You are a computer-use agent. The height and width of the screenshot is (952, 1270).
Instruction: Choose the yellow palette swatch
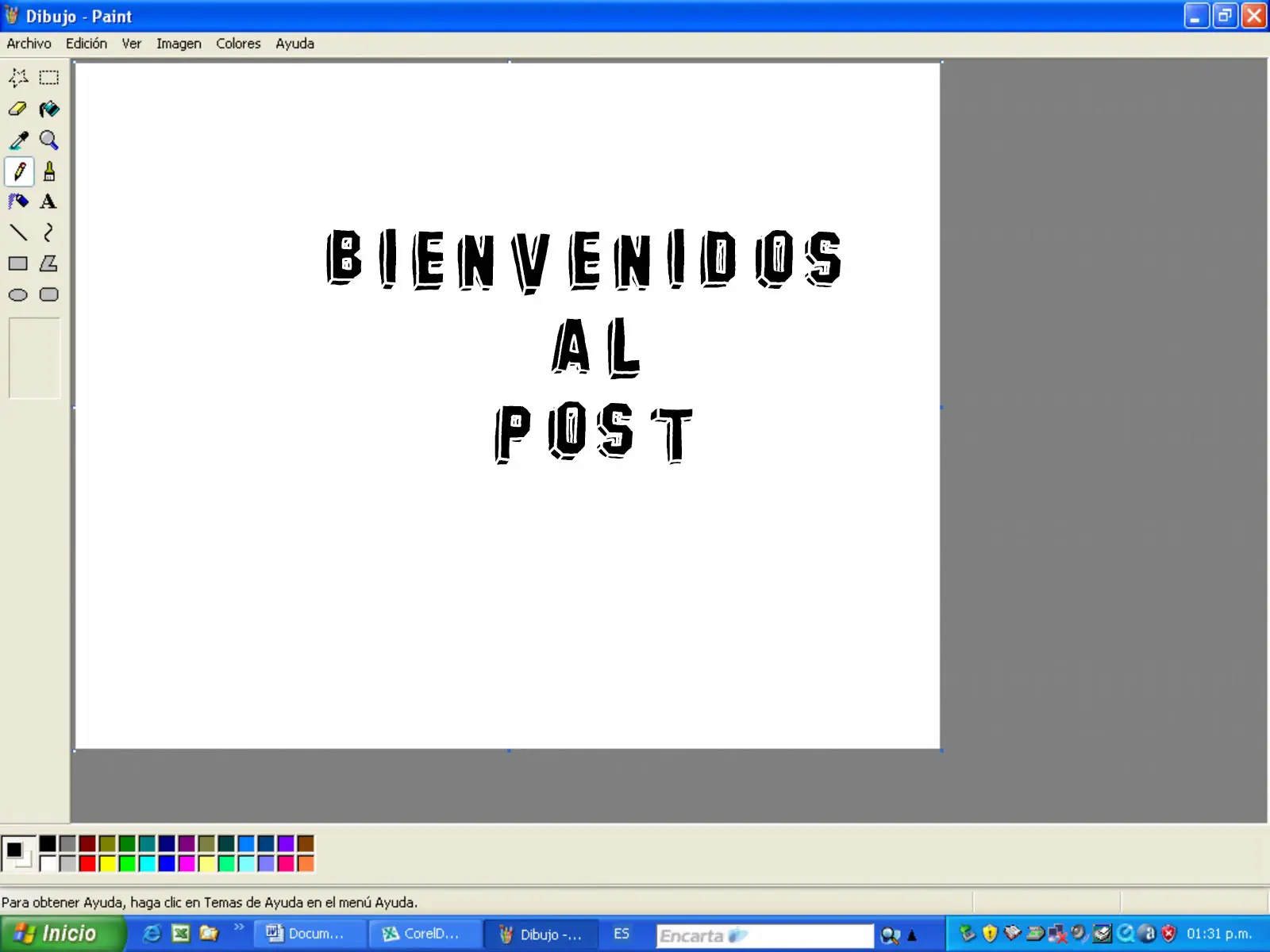coord(107,863)
